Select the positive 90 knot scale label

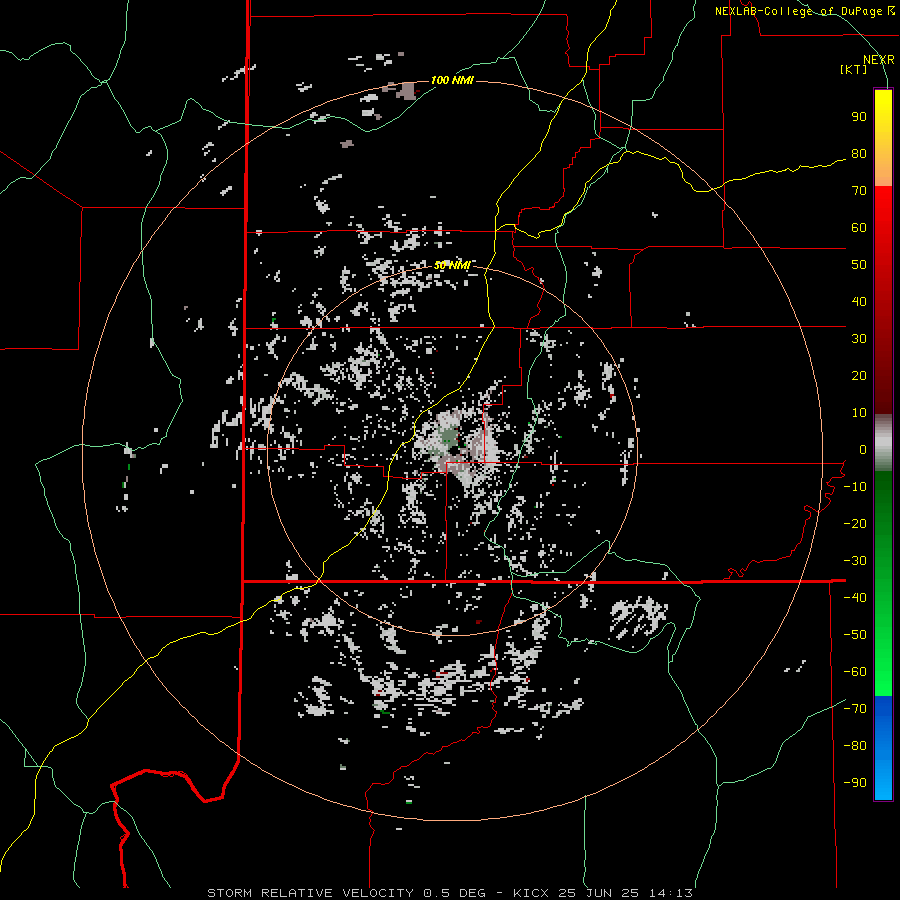(x=859, y=117)
